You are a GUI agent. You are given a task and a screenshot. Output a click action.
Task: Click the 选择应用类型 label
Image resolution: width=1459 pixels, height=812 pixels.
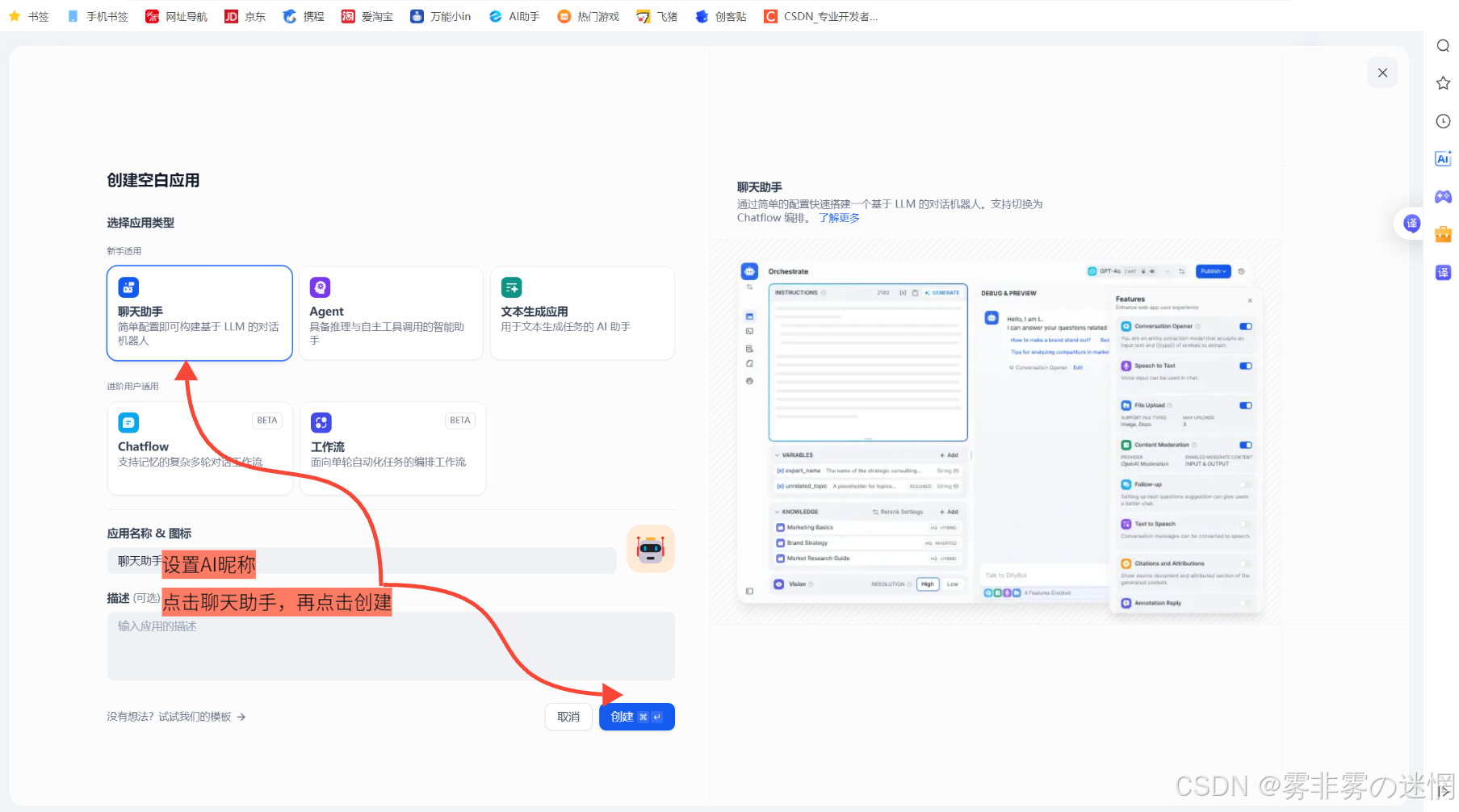pyautogui.click(x=140, y=223)
